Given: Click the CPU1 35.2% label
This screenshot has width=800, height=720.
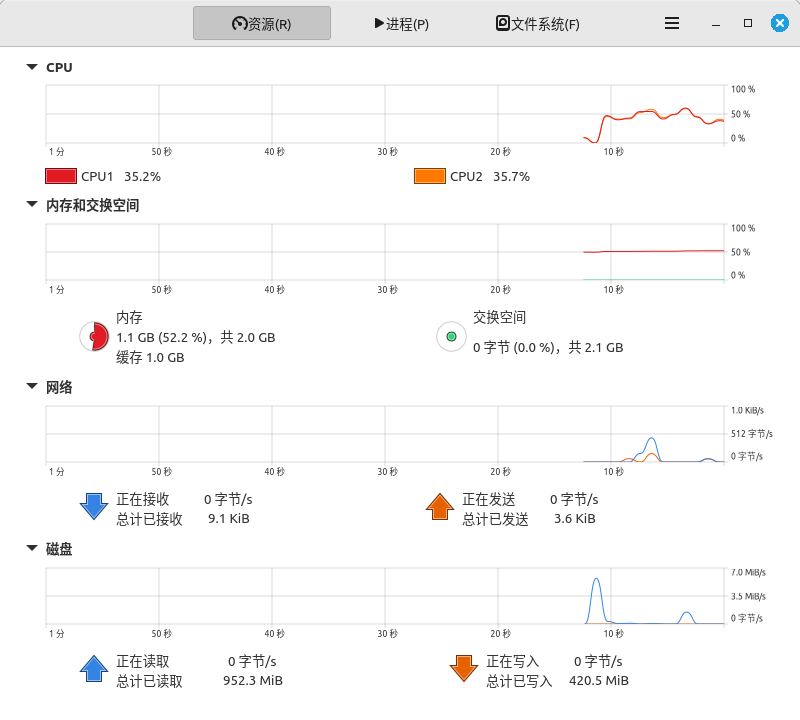Looking at the screenshot, I should (x=121, y=177).
